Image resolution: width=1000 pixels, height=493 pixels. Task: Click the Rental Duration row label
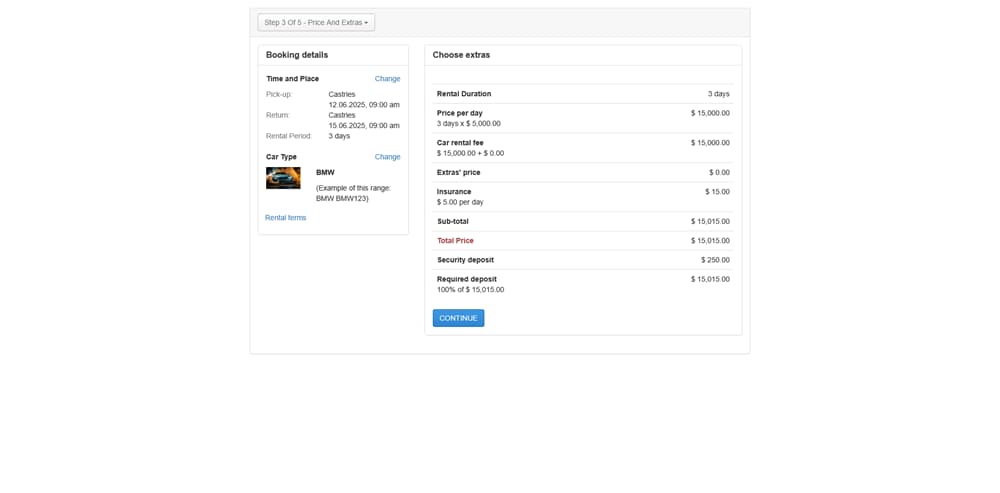pyautogui.click(x=464, y=94)
